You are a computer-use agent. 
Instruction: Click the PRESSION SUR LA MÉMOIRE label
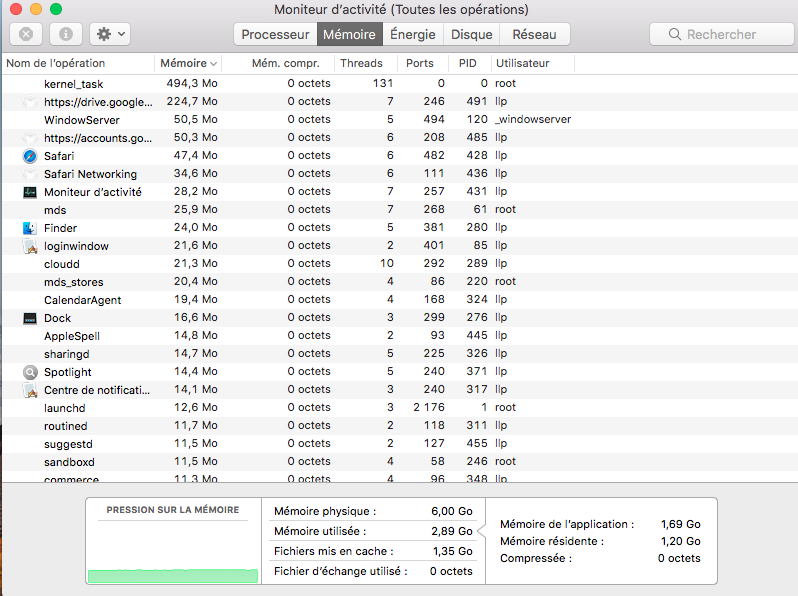pyautogui.click(x=173, y=510)
